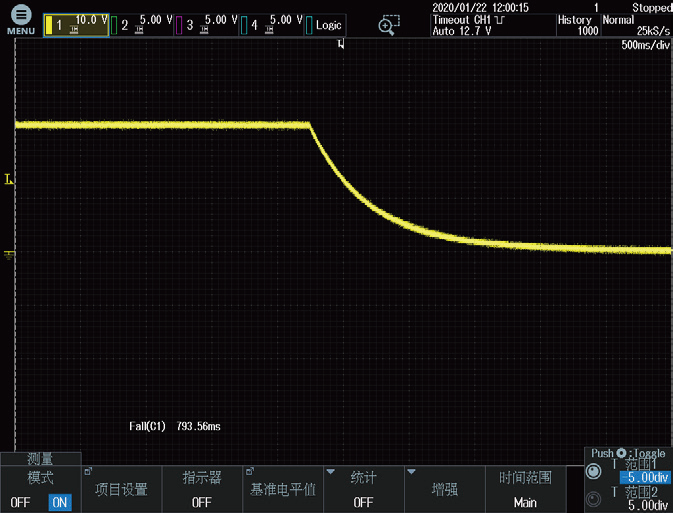Viewport: 673px width, 513px height.
Task: Expand the 增强 enhanced menu
Action: [x=444, y=489]
